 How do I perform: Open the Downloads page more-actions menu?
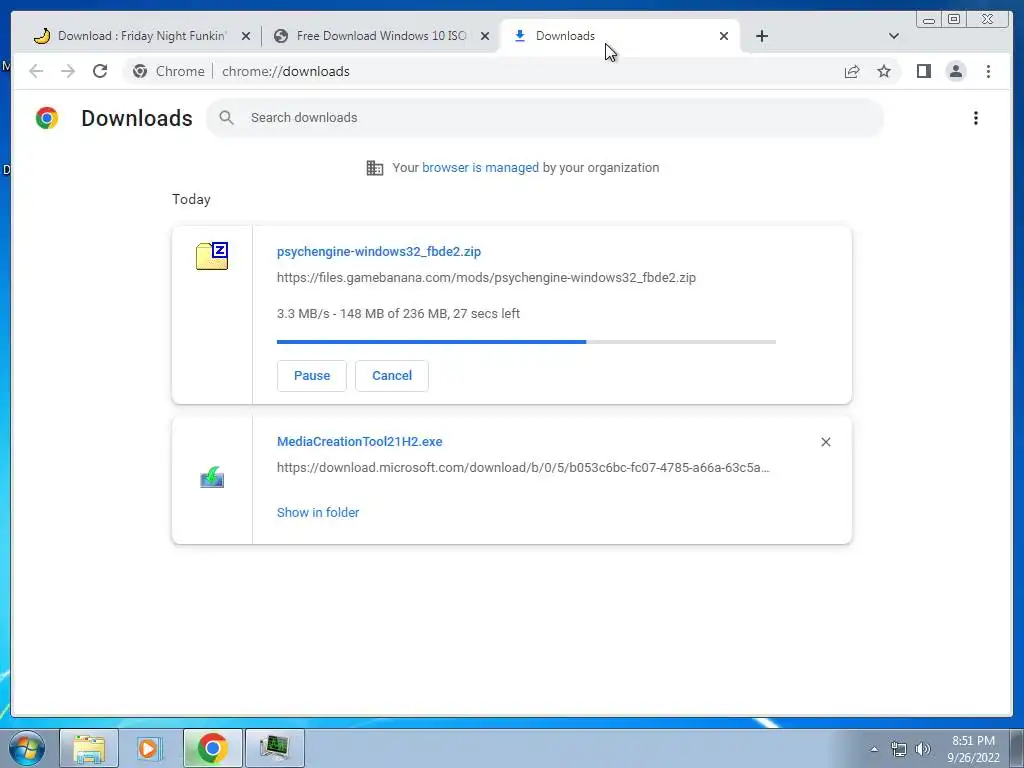point(976,118)
